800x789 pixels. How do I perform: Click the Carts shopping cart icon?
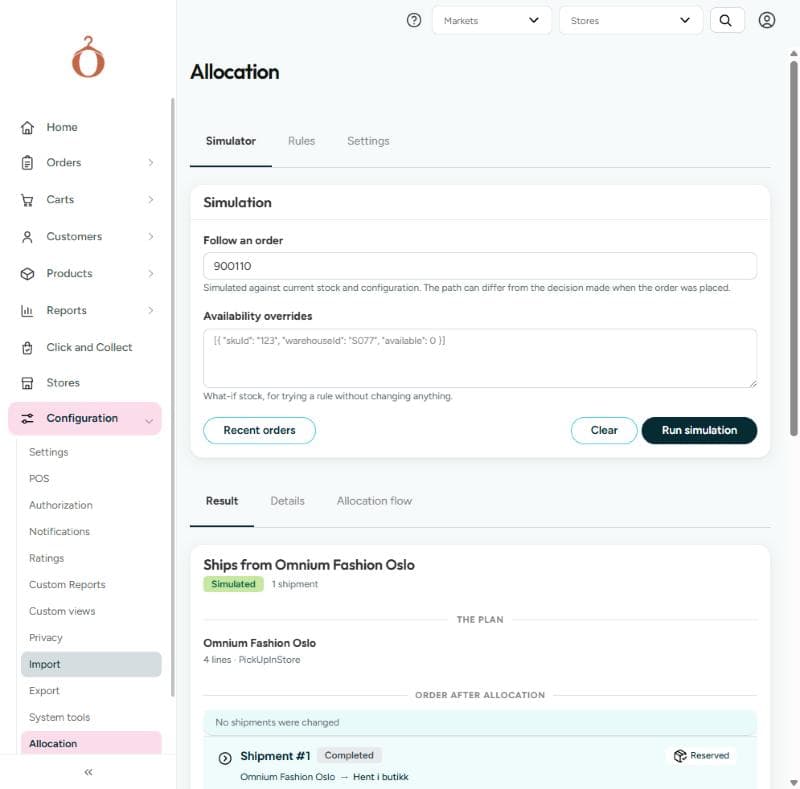(28, 200)
